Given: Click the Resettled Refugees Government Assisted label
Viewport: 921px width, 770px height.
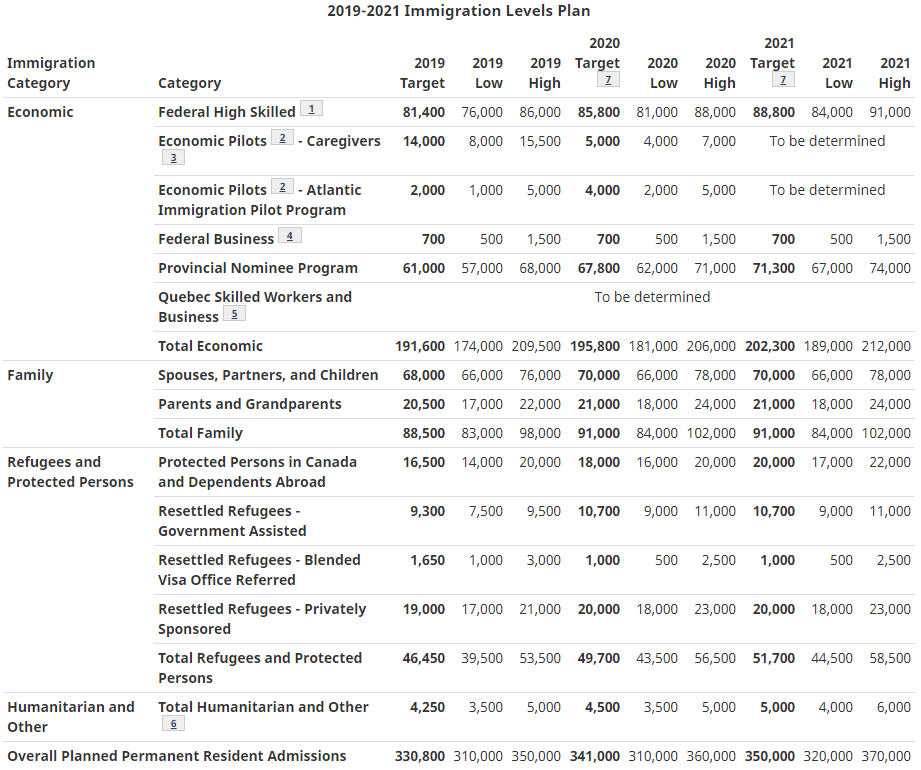Looking at the screenshot, I should pyautogui.click(x=232, y=521).
